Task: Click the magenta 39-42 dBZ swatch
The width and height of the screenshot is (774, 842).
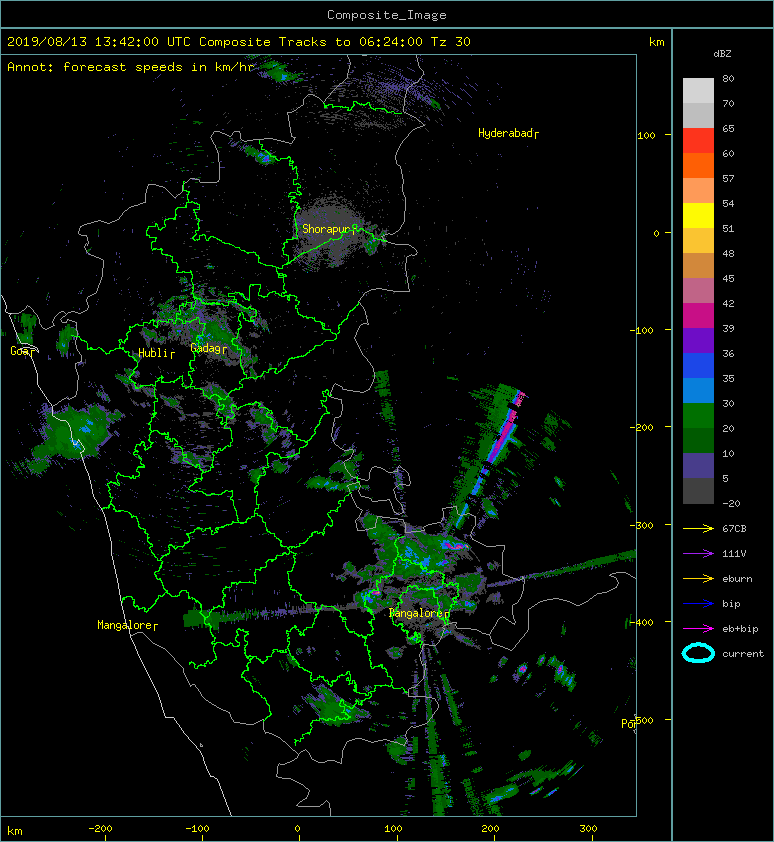Action: [698, 315]
